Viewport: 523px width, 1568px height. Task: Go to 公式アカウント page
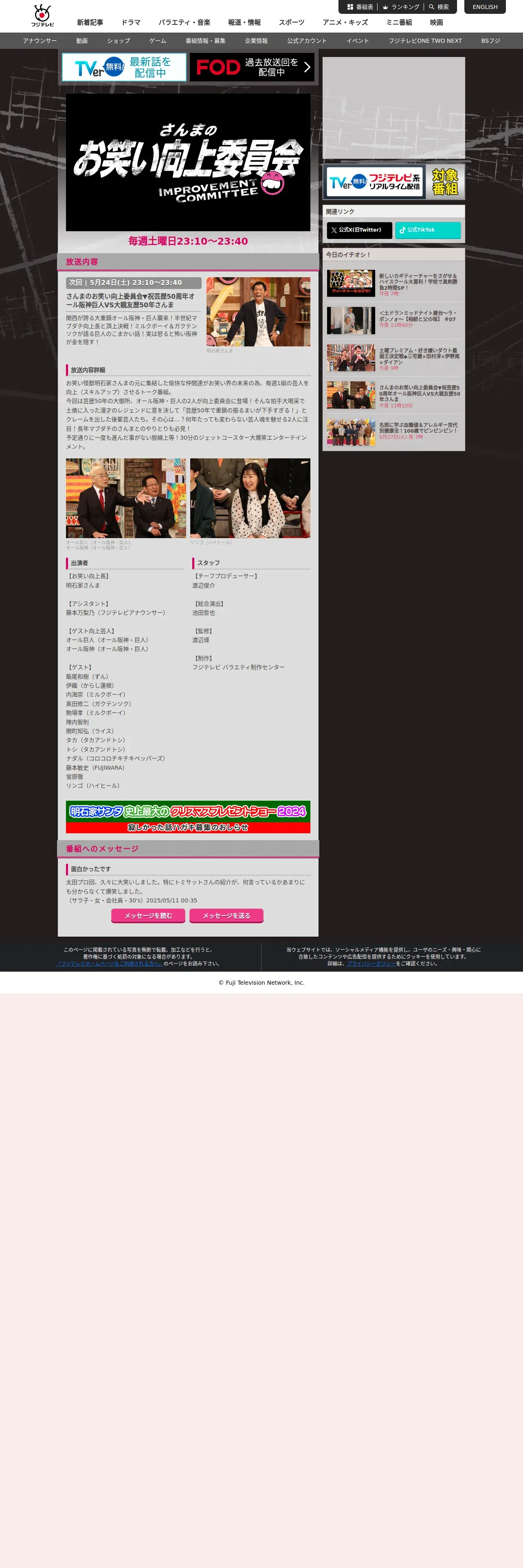(x=307, y=41)
